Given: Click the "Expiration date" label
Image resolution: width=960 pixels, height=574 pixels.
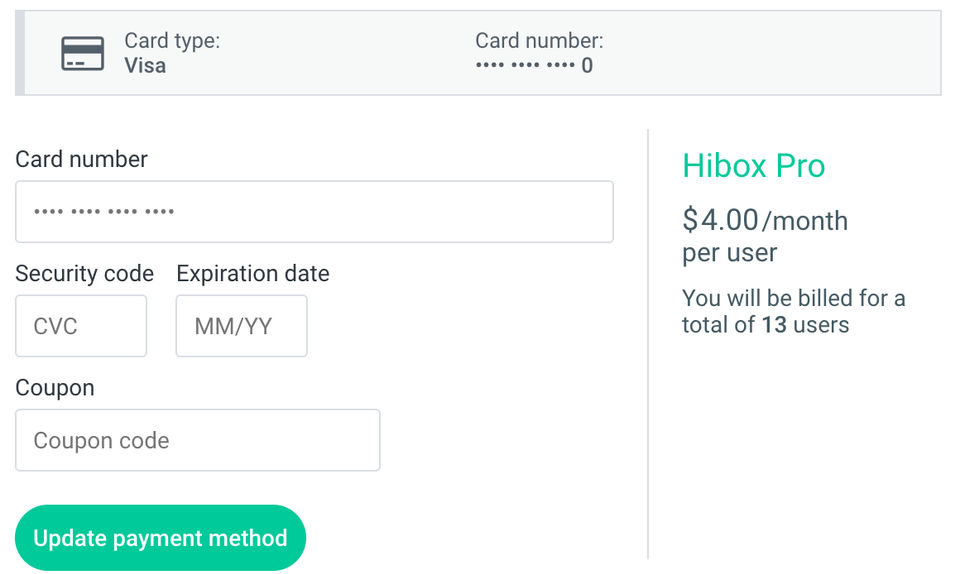Looking at the screenshot, I should pos(253,274).
